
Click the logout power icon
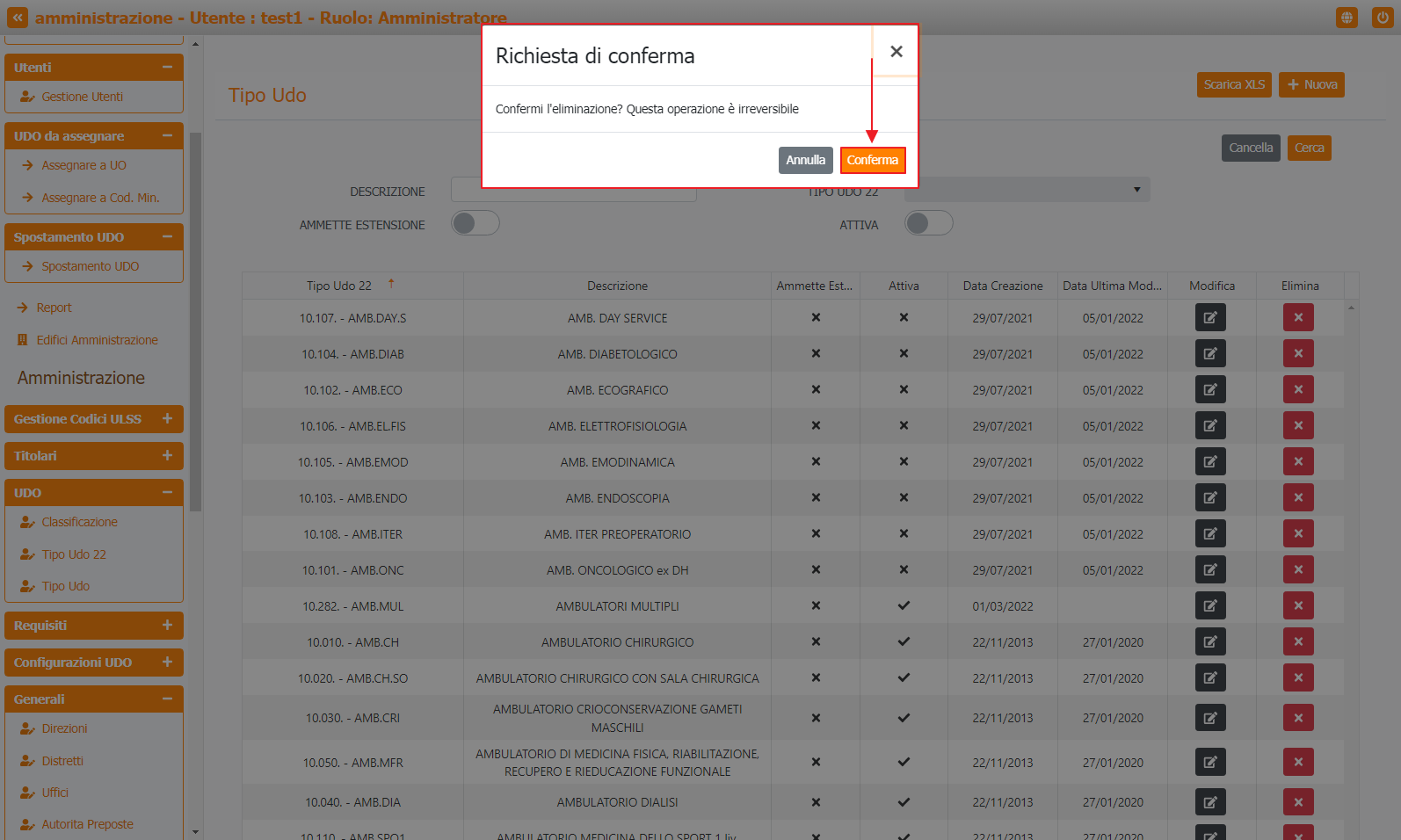pyautogui.click(x=1383, y=18)
